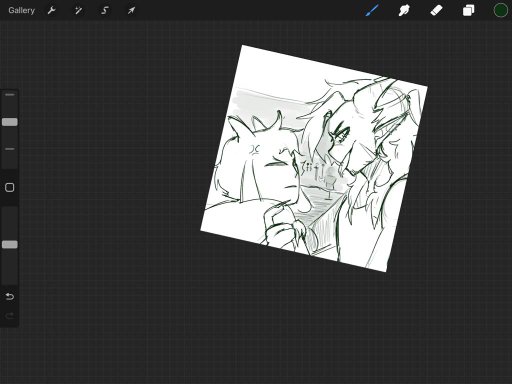Select the Brush tool
This screenshot has width=512, height=384.
372,10
